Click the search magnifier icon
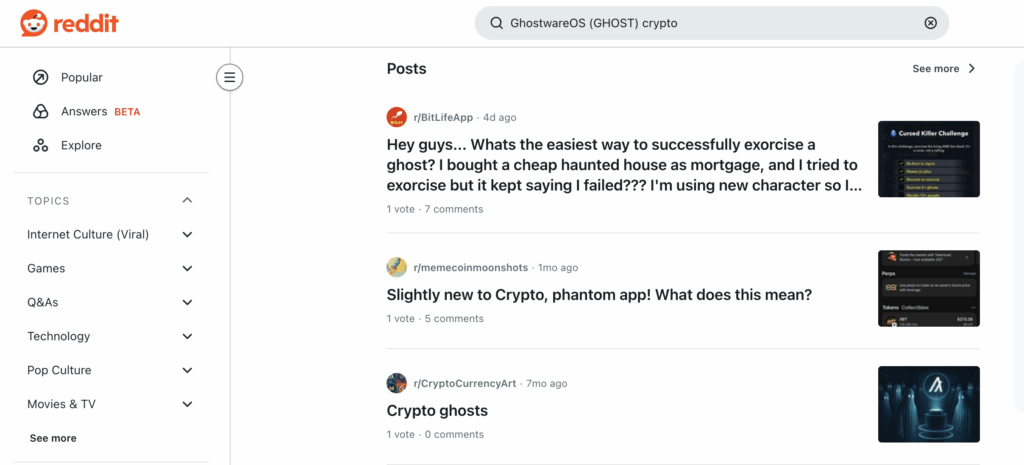 (496, 23)
